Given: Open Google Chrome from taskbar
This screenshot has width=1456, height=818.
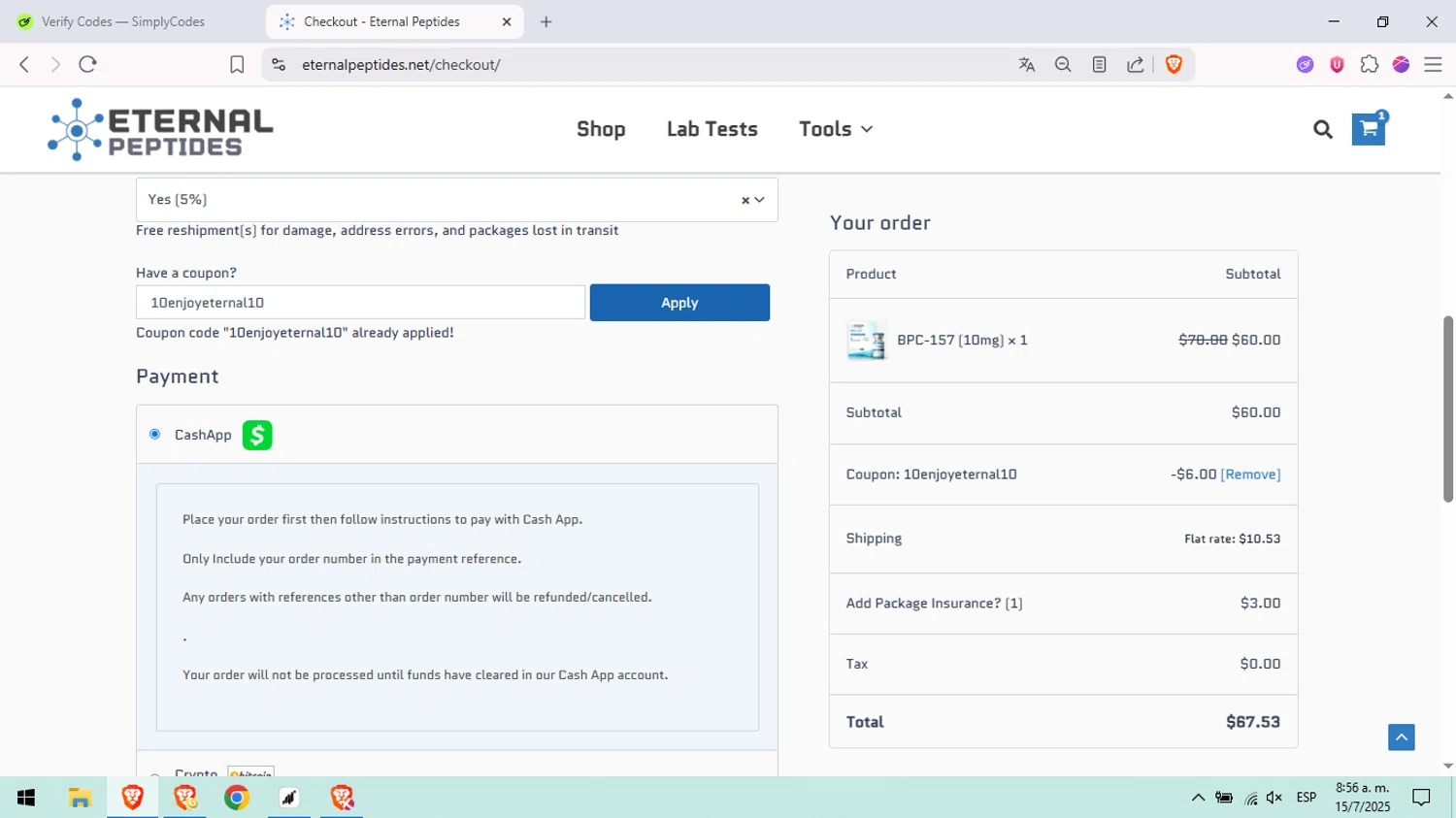Looking at the screenshot, I should pos(237,798).
